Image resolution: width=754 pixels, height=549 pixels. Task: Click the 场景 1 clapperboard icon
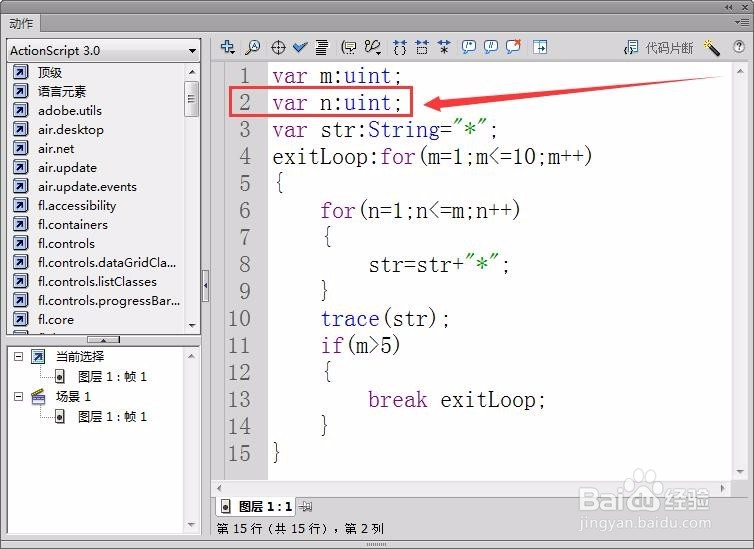point(38,397)
